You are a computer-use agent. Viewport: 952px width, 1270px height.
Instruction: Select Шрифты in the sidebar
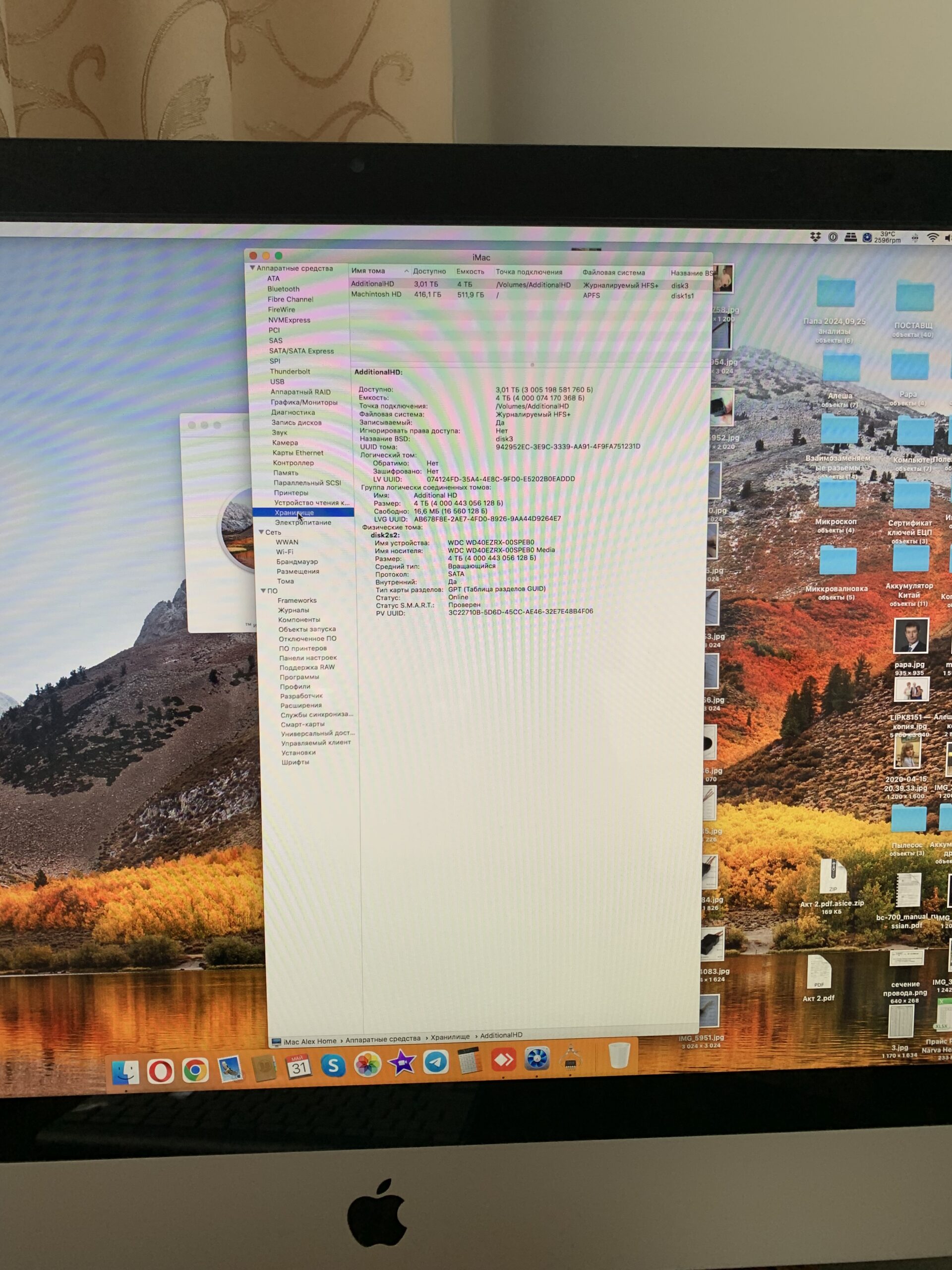pyautogui.click(x=296, y=762)
